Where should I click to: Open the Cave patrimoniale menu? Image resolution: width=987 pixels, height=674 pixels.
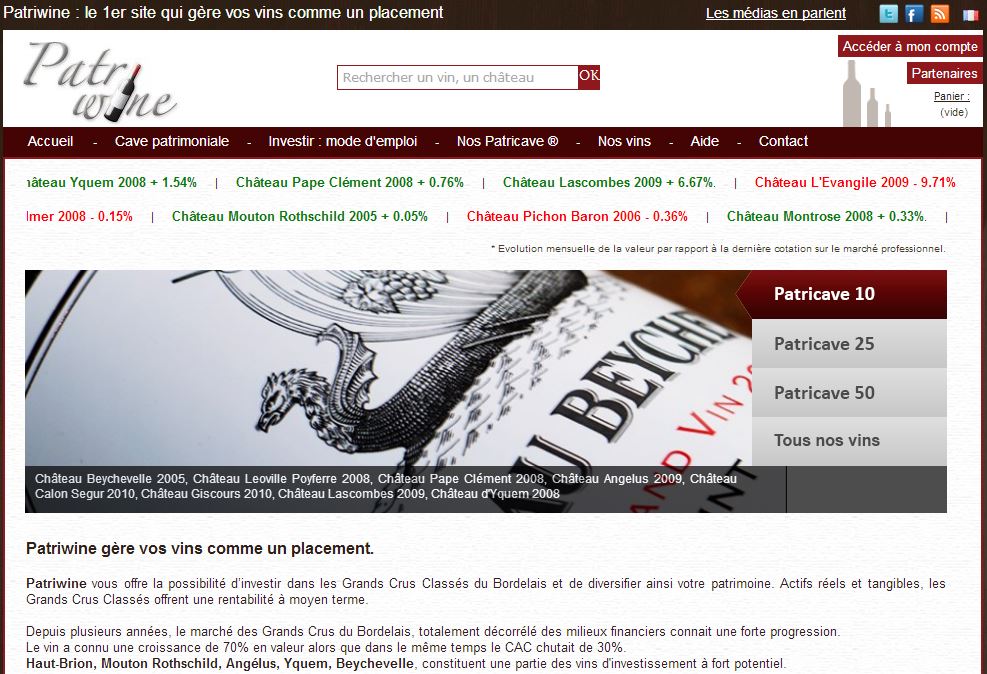172,141
